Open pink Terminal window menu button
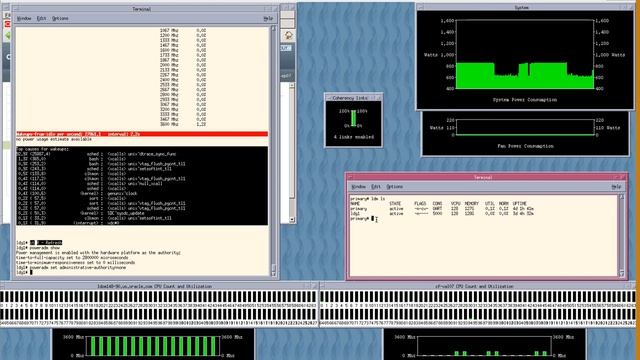640x360 pixels. click(x=350, y=177)
